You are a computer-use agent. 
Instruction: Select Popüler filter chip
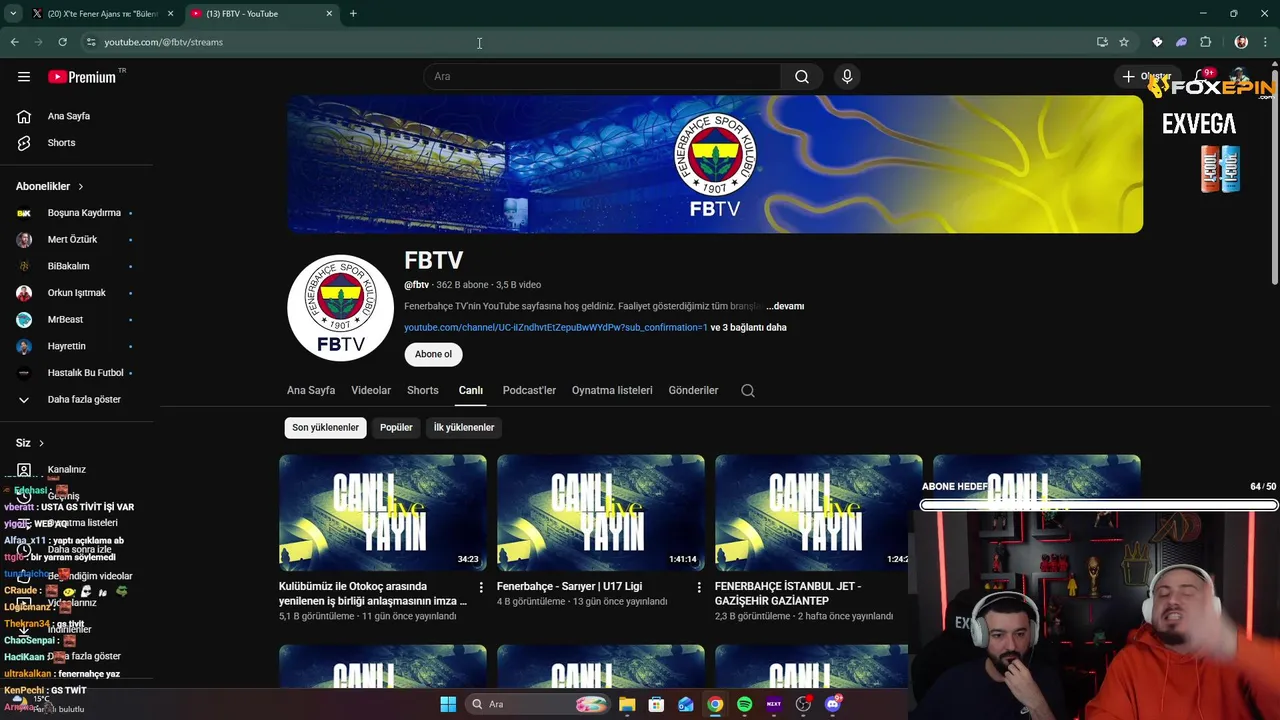click(396, 427)
